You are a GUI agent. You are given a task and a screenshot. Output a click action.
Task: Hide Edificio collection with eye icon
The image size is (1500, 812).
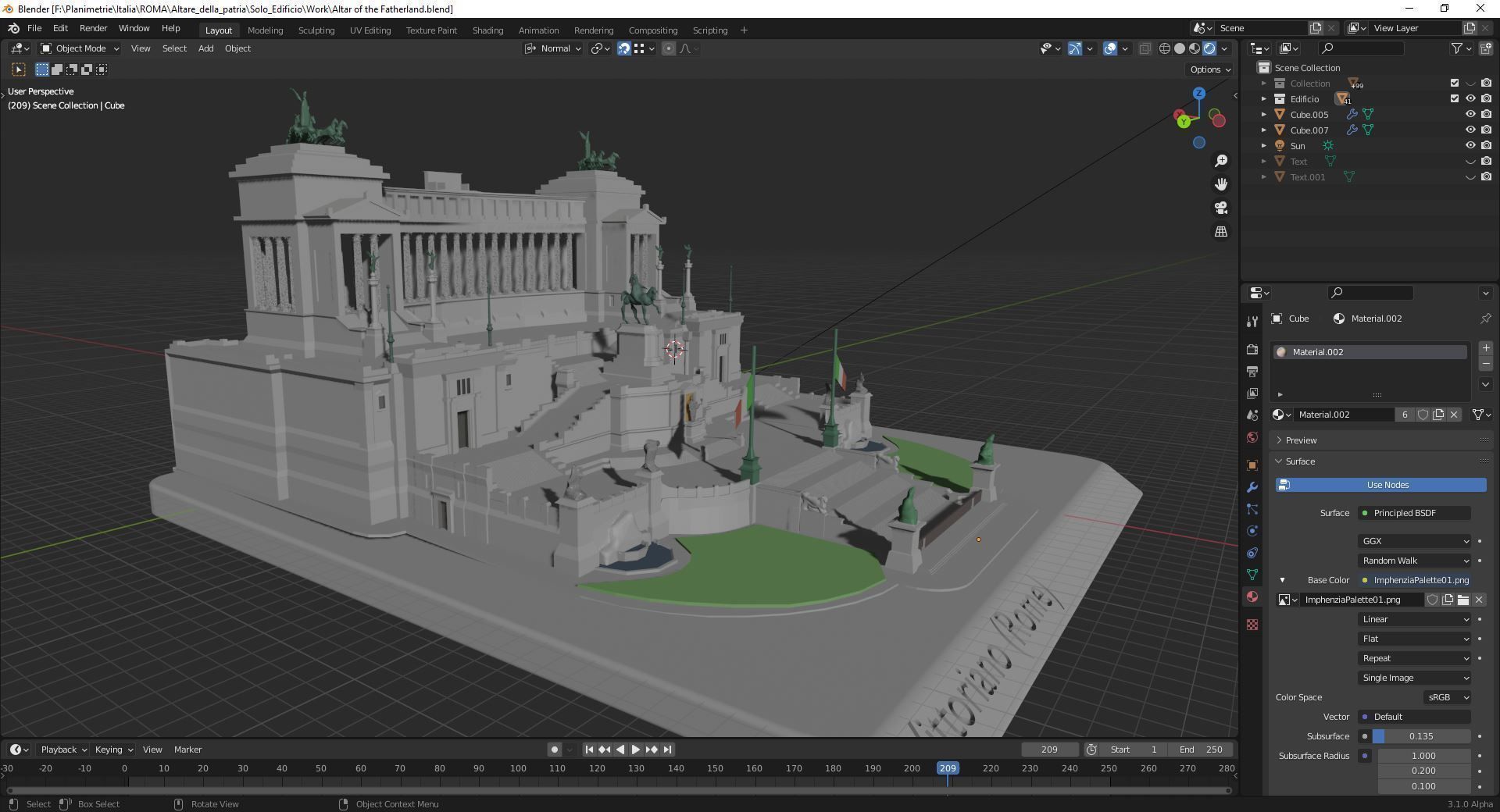(1470, 99)
